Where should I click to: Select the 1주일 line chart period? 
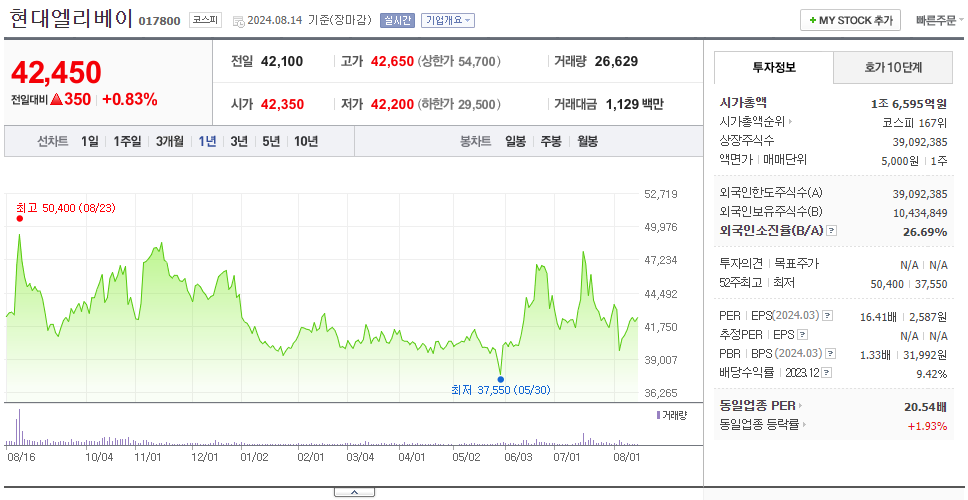pos(127,141)
